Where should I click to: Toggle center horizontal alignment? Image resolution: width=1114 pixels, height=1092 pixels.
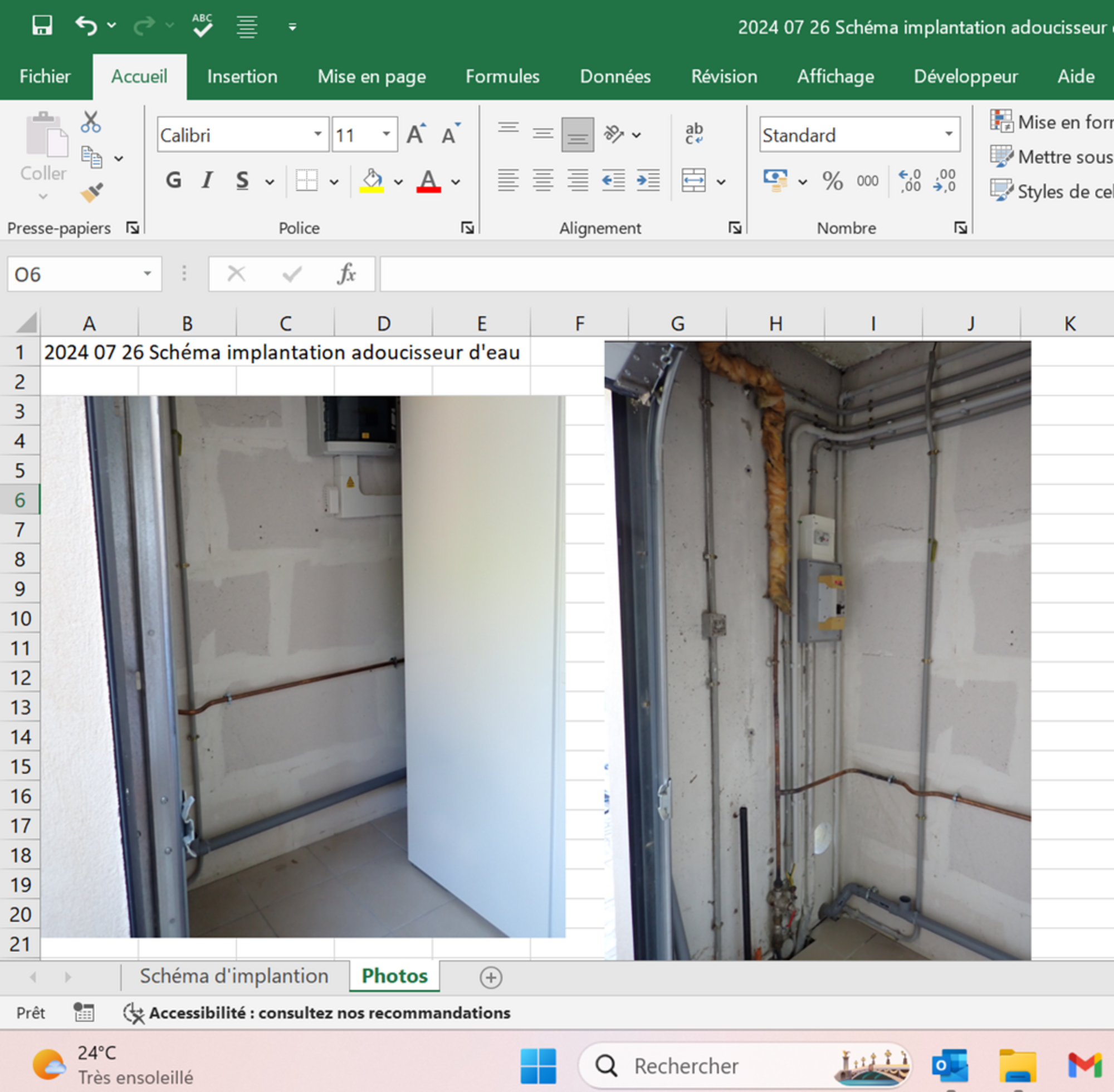543,181
